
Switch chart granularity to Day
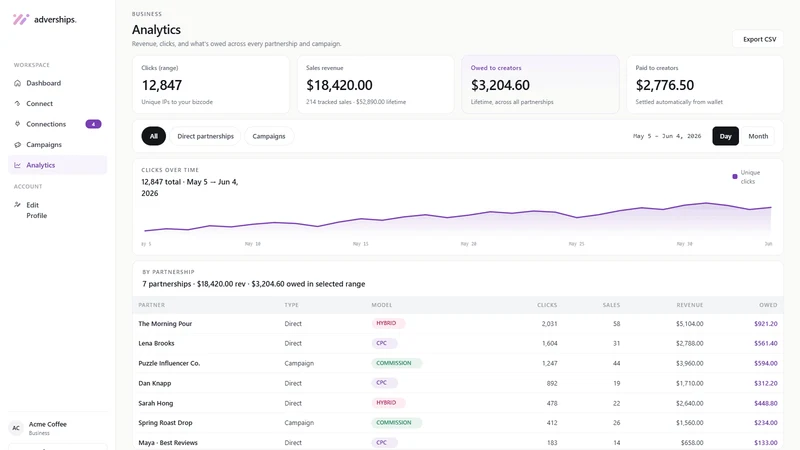pyautogui.click(x=726, y=136)
